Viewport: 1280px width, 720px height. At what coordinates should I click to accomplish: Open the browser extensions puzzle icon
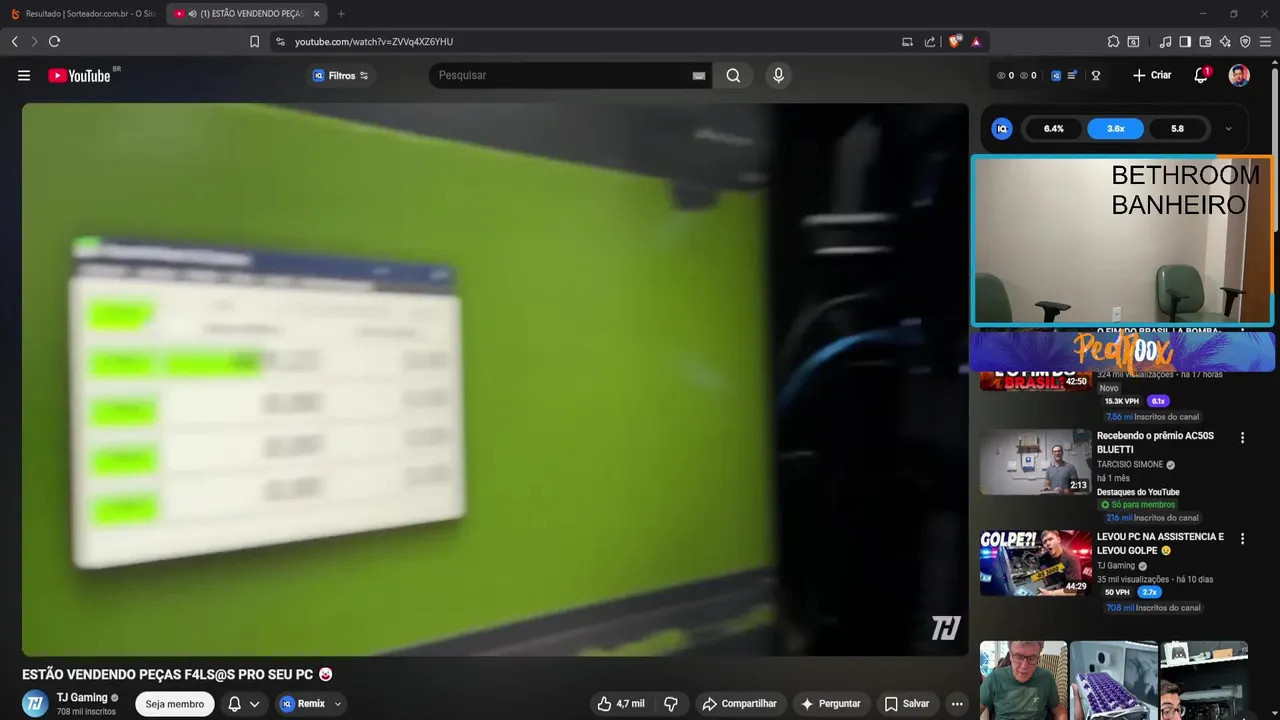point(1113,41)
